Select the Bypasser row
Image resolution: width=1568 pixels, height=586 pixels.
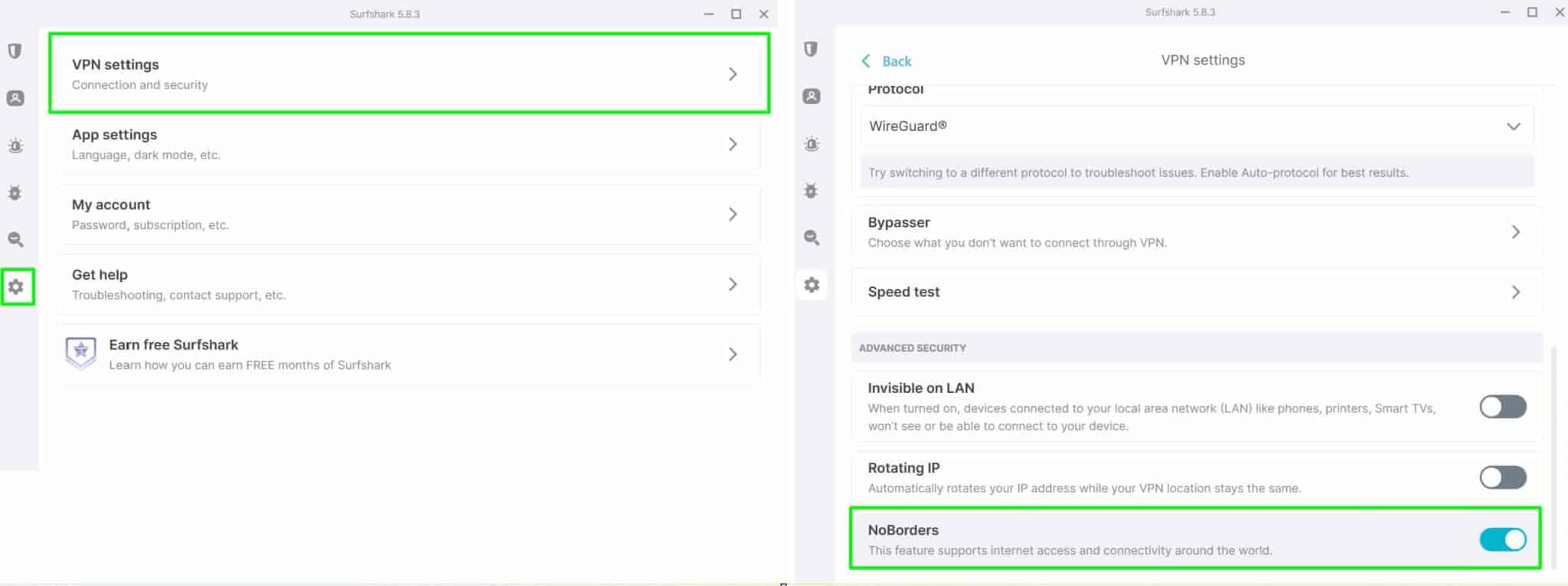pos(1197,232)
